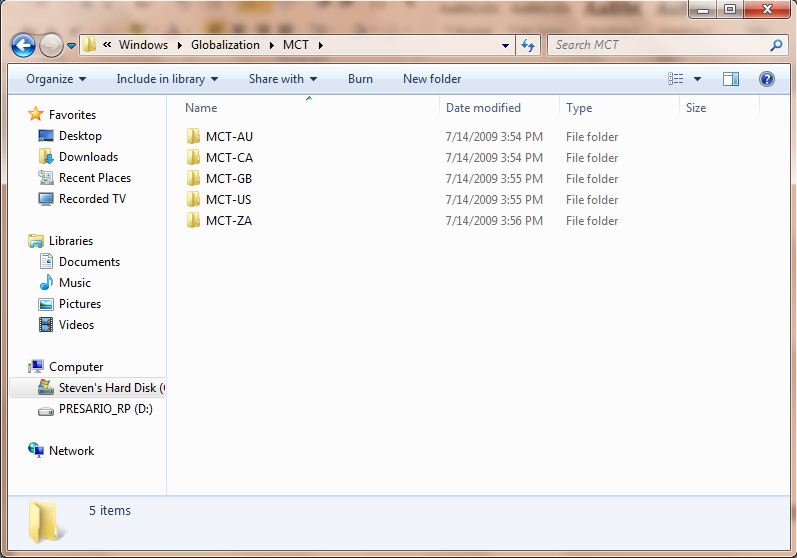Screen dimensions: 797x558
Task: Click the PRESARIO_RP (D:) drive icon
Action: tap(46, 410)
